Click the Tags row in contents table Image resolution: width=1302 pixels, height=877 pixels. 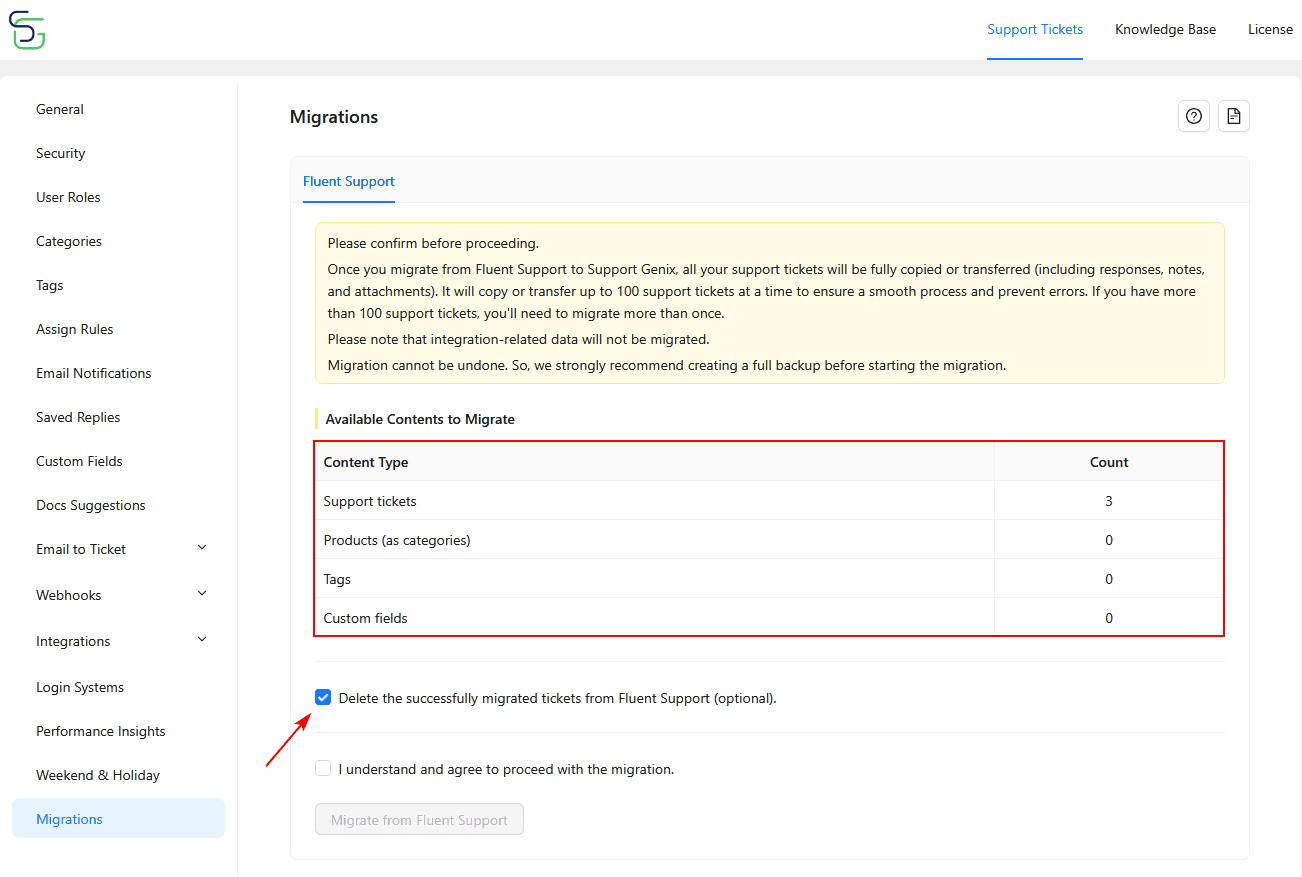[769, 579]
